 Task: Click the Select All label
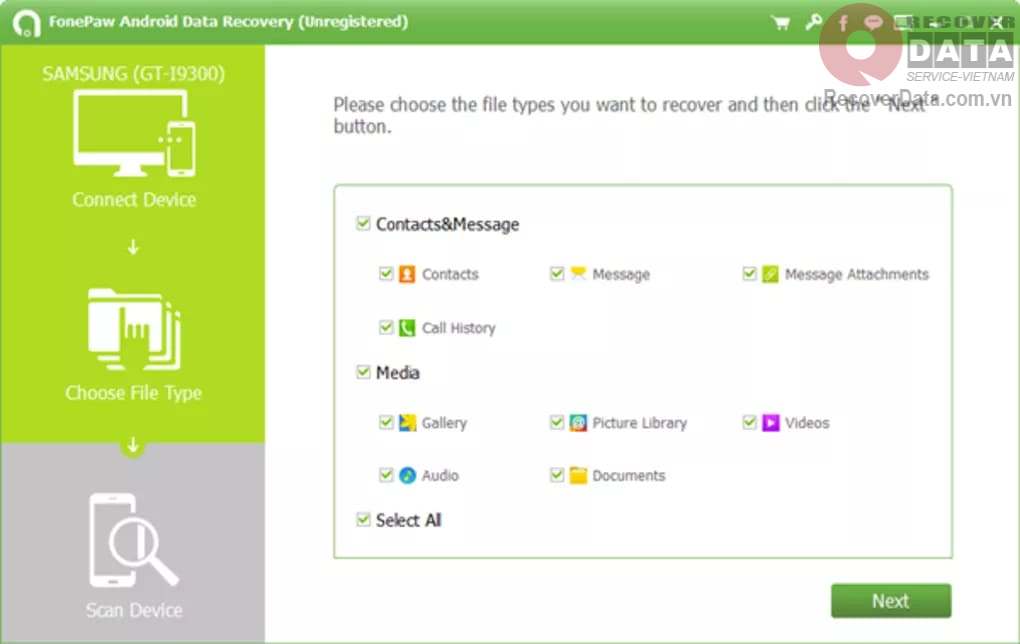(409, 520)
